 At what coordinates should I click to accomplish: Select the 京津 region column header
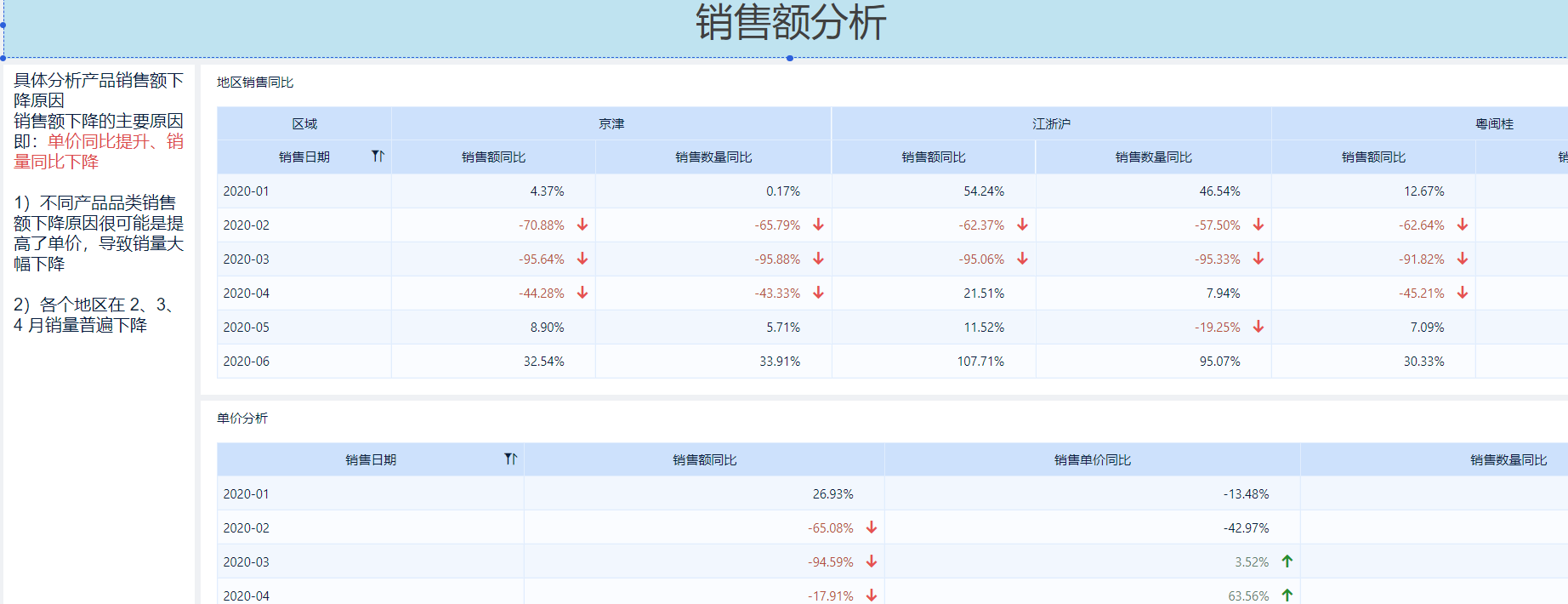point(611,123)
